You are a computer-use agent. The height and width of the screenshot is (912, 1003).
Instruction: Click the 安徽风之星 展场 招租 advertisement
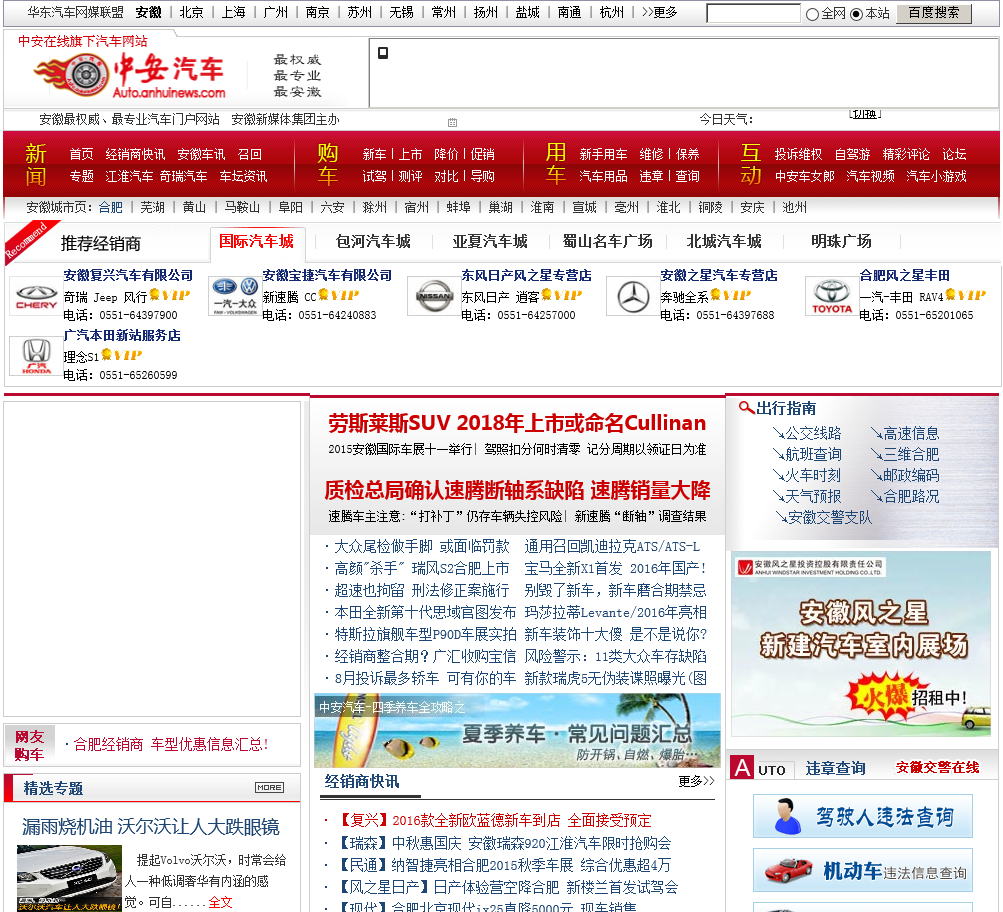pyautogui.click(x=862, y=643)
